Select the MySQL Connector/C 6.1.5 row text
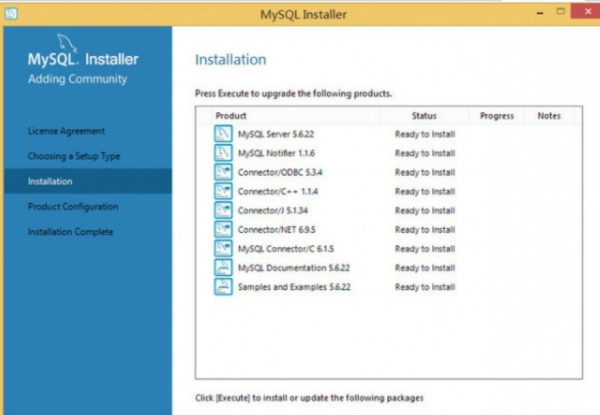The image size is (600, 415). tap(286, 249)
